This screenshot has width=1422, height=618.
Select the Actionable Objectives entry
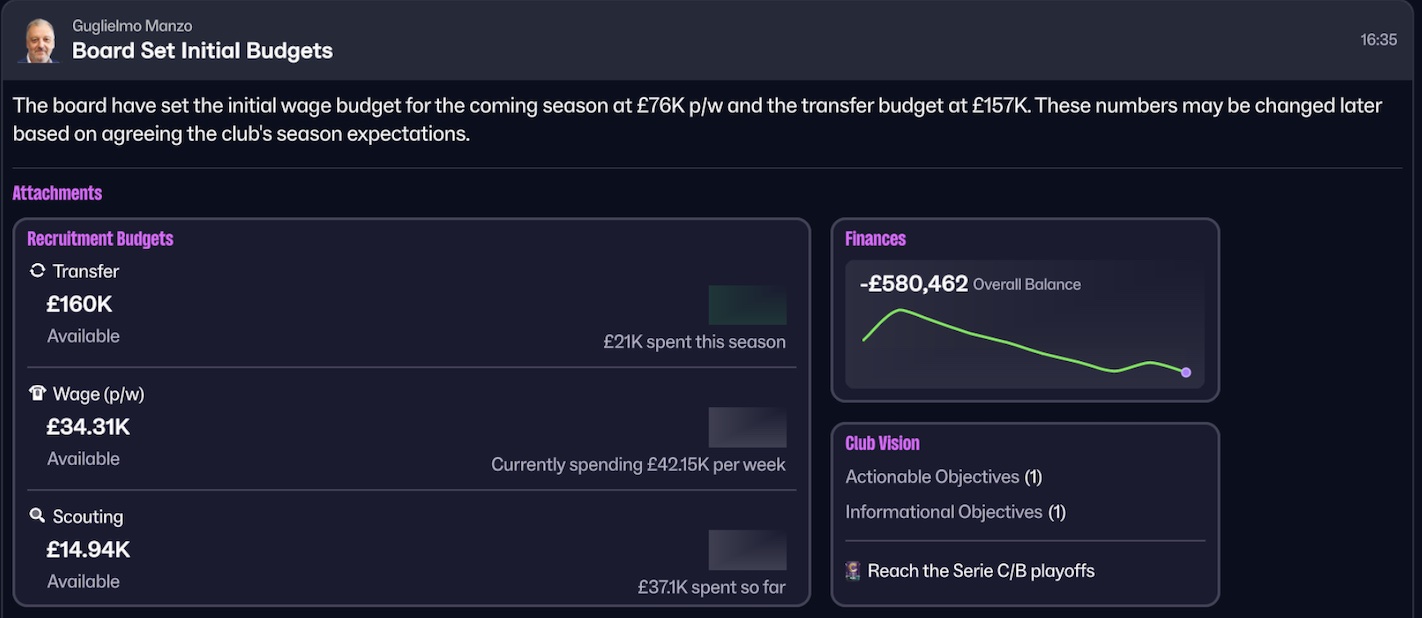[x=943, y=477]
